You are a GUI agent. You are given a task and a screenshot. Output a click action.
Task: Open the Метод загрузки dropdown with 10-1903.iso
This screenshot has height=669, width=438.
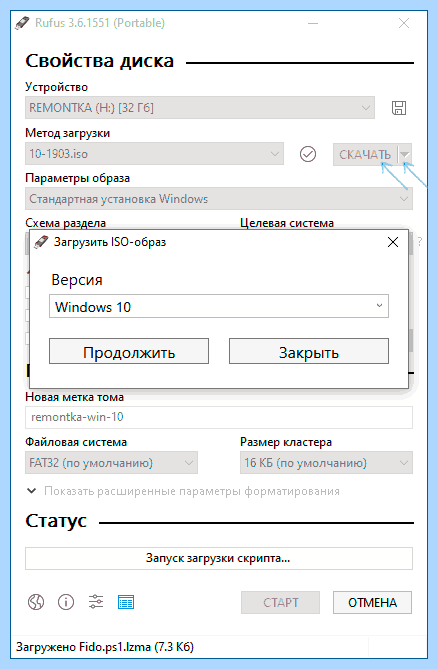pos(154,154)
